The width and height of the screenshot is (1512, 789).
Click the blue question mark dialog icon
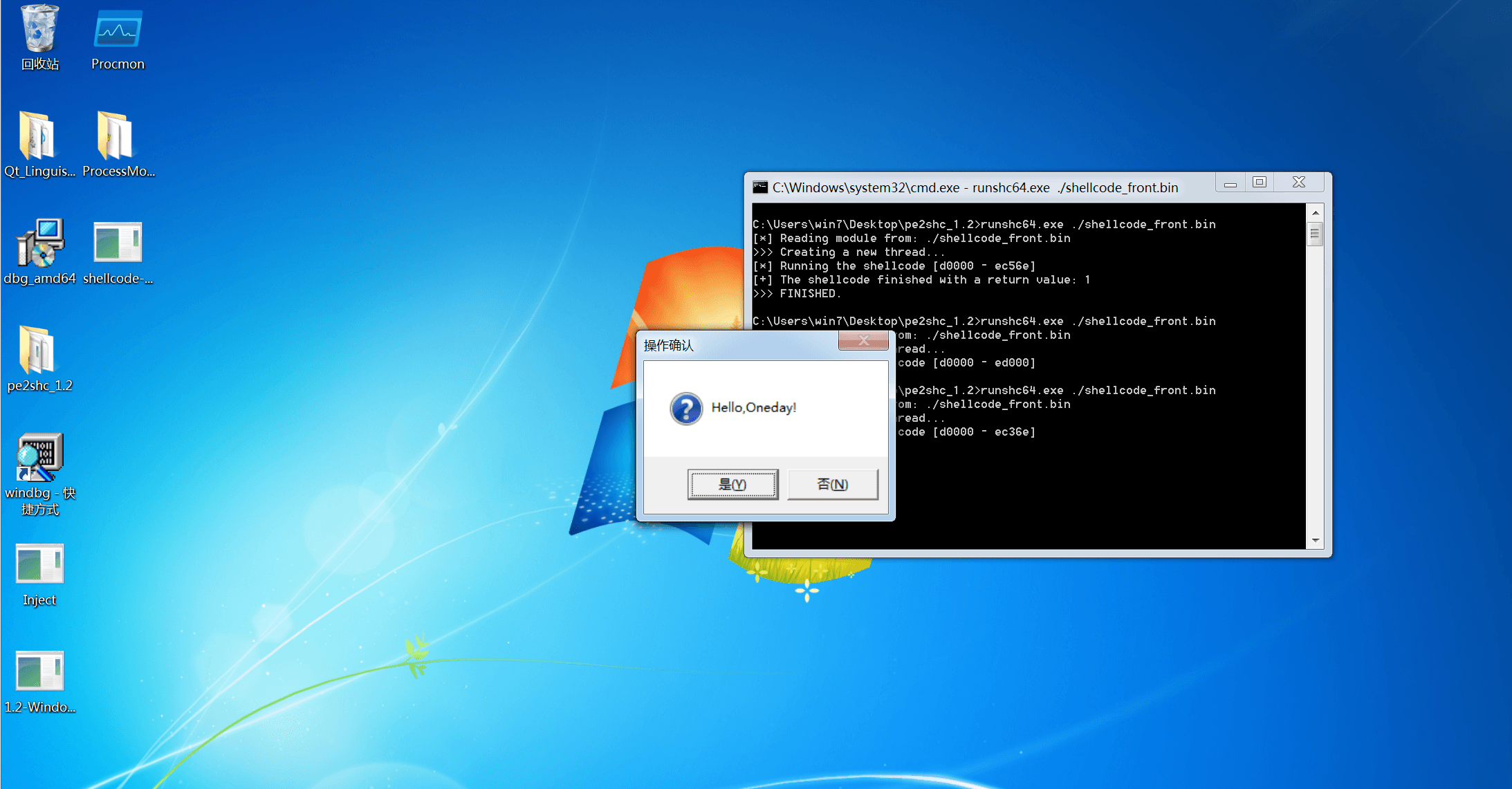[x=686, y=409]
